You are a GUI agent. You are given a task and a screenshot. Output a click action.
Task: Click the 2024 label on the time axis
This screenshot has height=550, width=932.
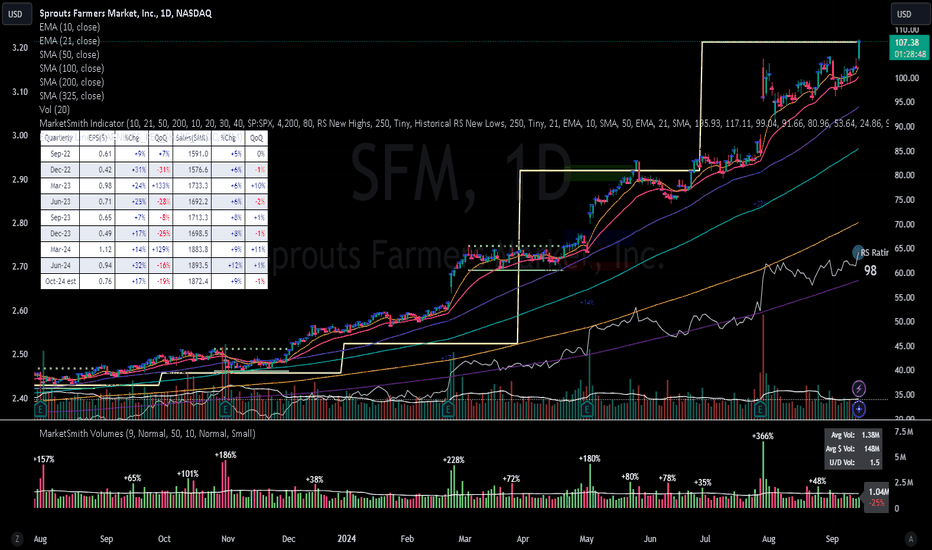pyautogui.click(x=347, y=539)
